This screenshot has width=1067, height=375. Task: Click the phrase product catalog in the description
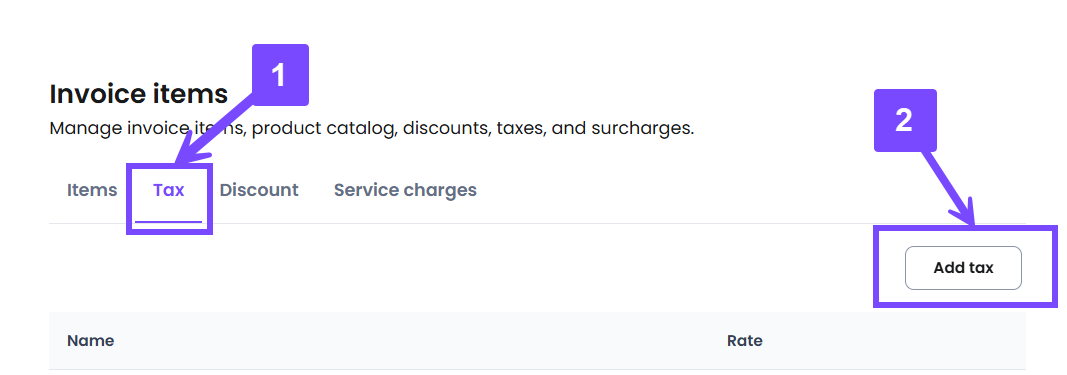tap(324, 128)
